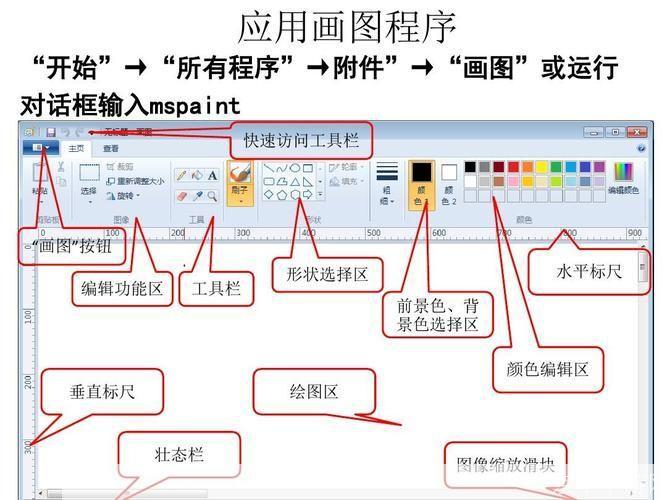
Task: Select the Color picker eyedropper tool
Action: point(197,196)
